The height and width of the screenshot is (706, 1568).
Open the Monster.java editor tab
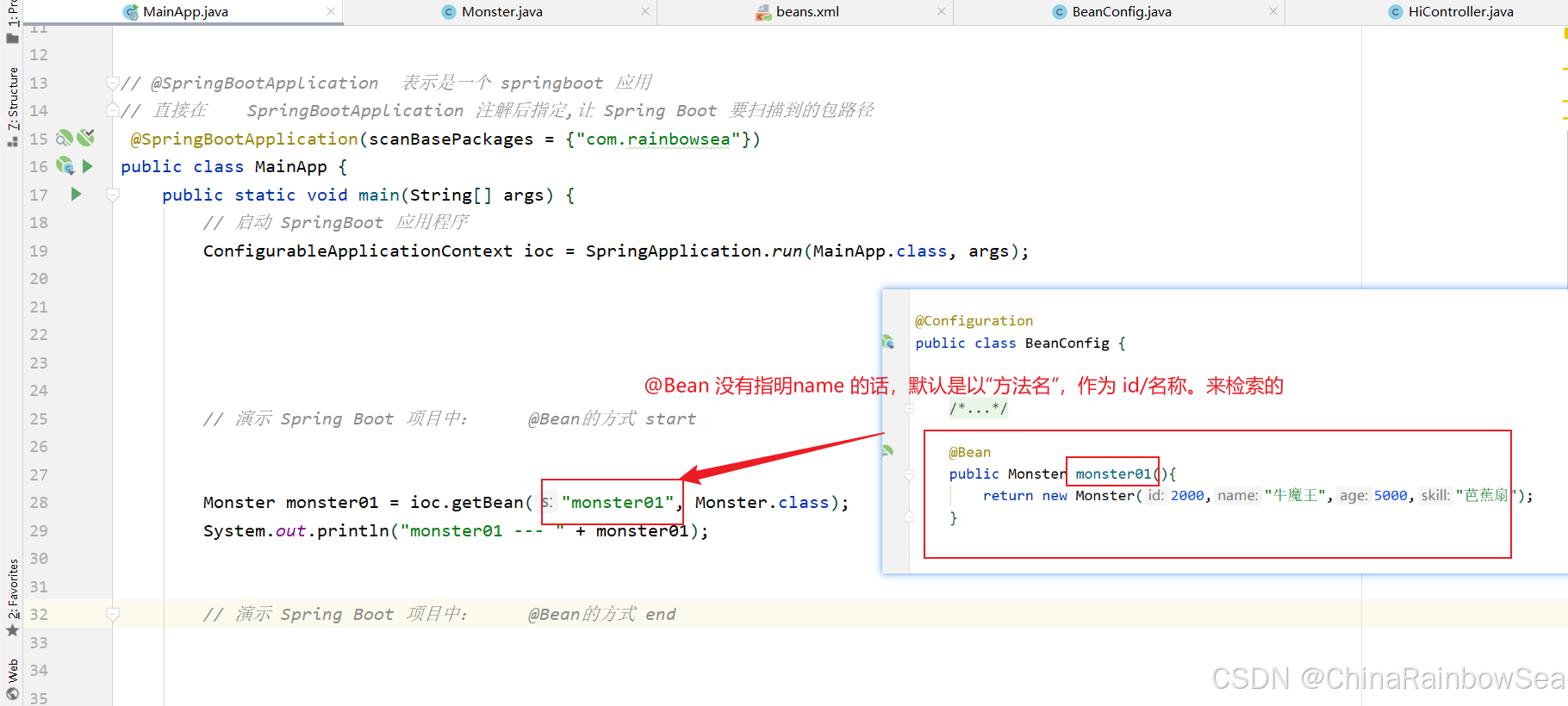tap(501, 12)
